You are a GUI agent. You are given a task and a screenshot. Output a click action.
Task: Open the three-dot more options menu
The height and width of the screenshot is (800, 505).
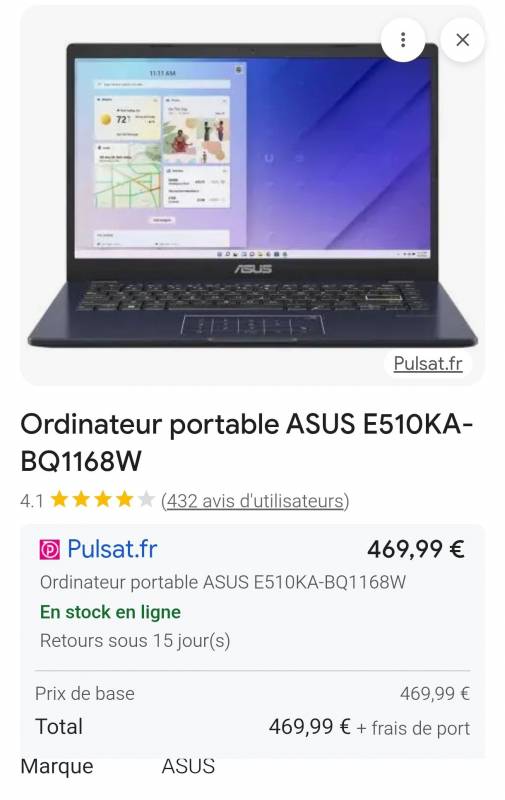pyautogui.click(x=403, y=40)
